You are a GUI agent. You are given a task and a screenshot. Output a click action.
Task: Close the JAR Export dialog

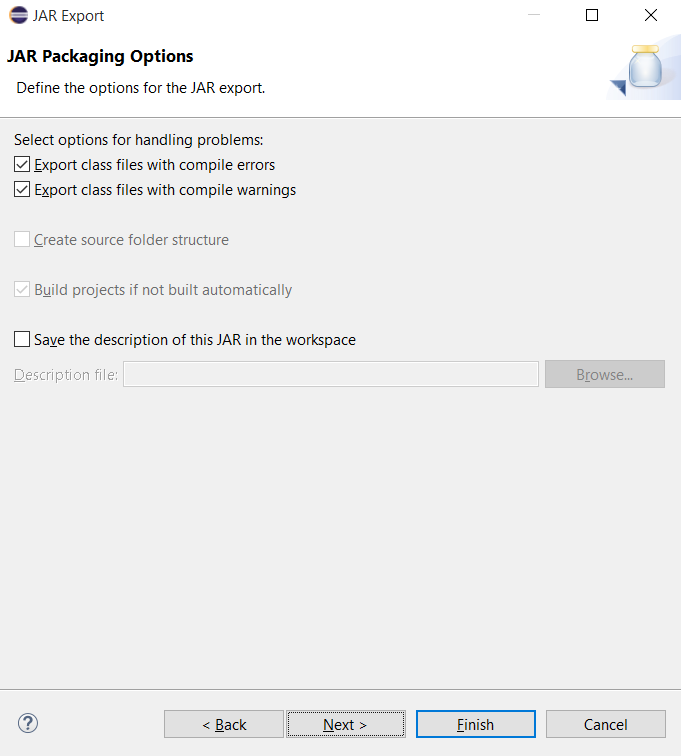click(651, 16)
